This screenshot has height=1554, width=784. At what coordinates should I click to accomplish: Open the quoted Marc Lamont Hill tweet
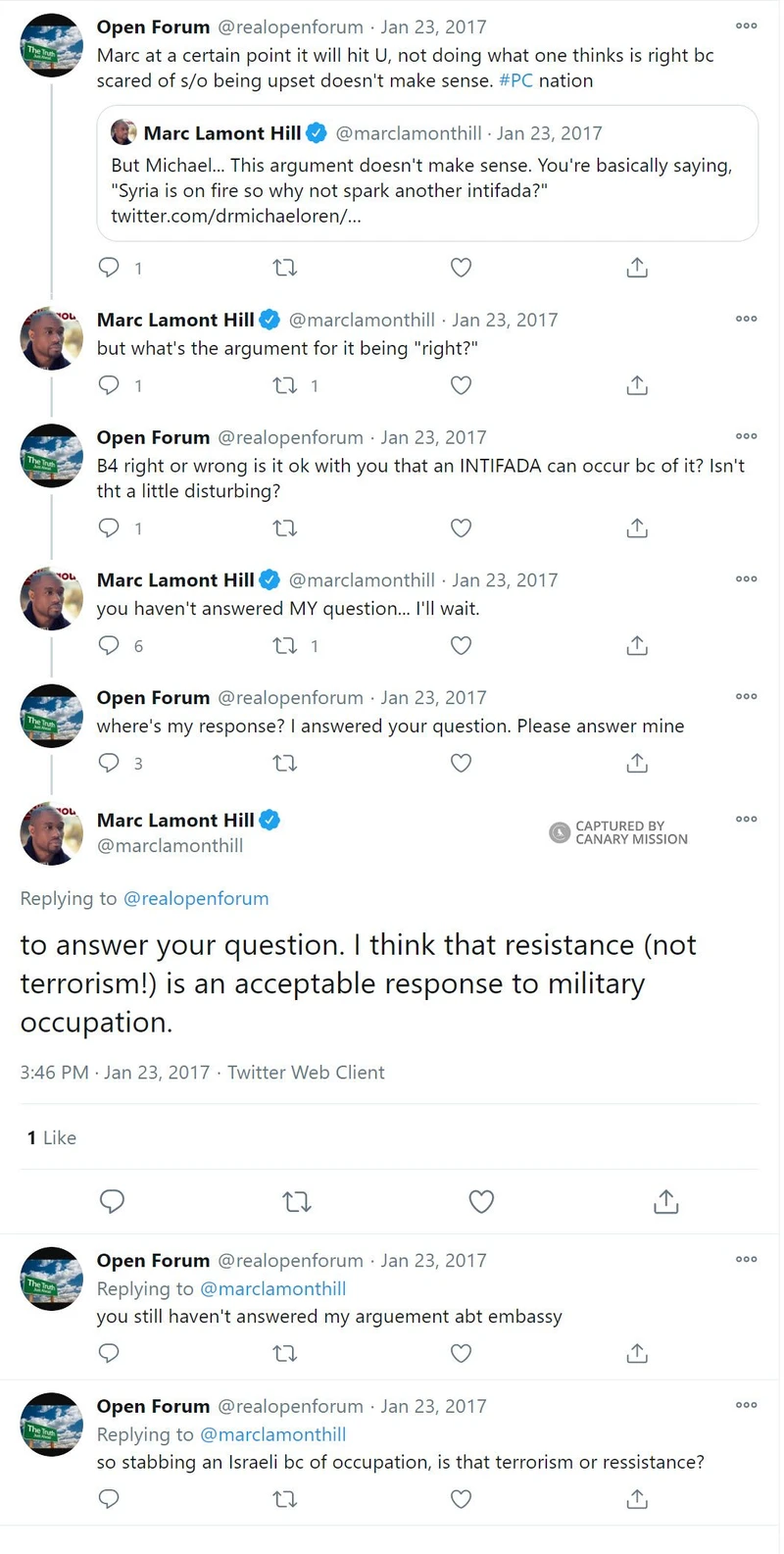coord(428,176)
